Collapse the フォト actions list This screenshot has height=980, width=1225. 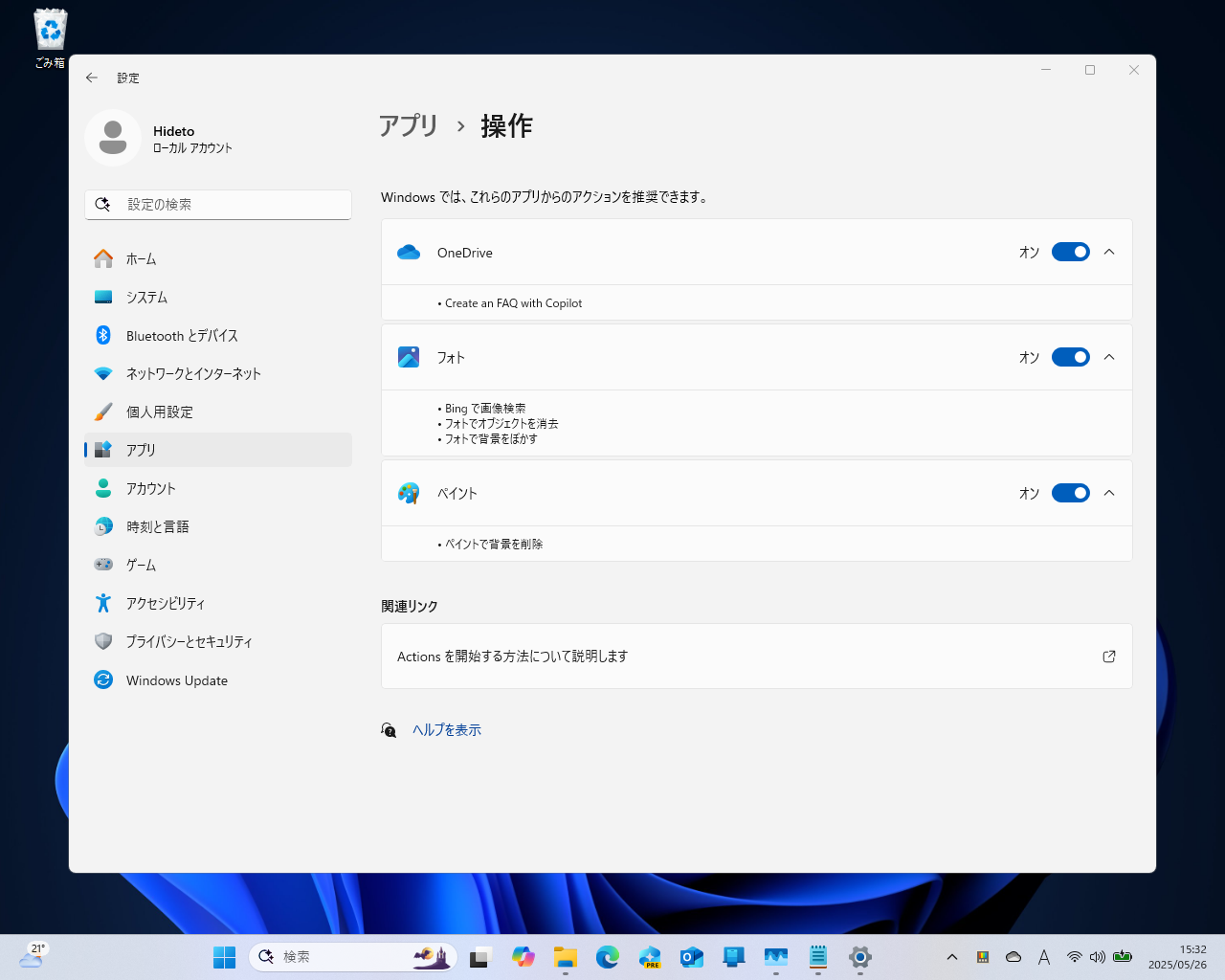1109,357
